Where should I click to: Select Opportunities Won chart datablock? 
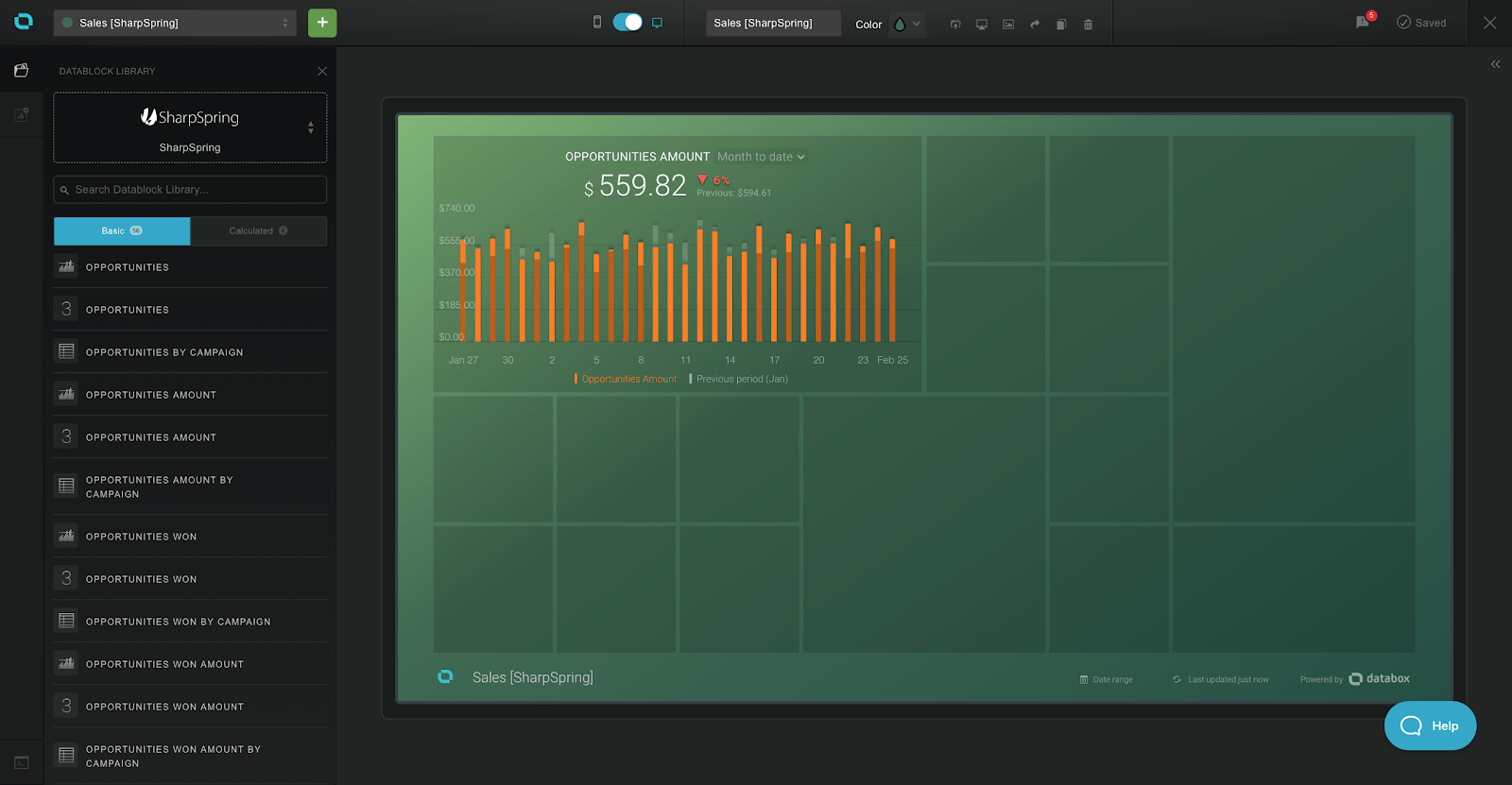pos(190,536)
